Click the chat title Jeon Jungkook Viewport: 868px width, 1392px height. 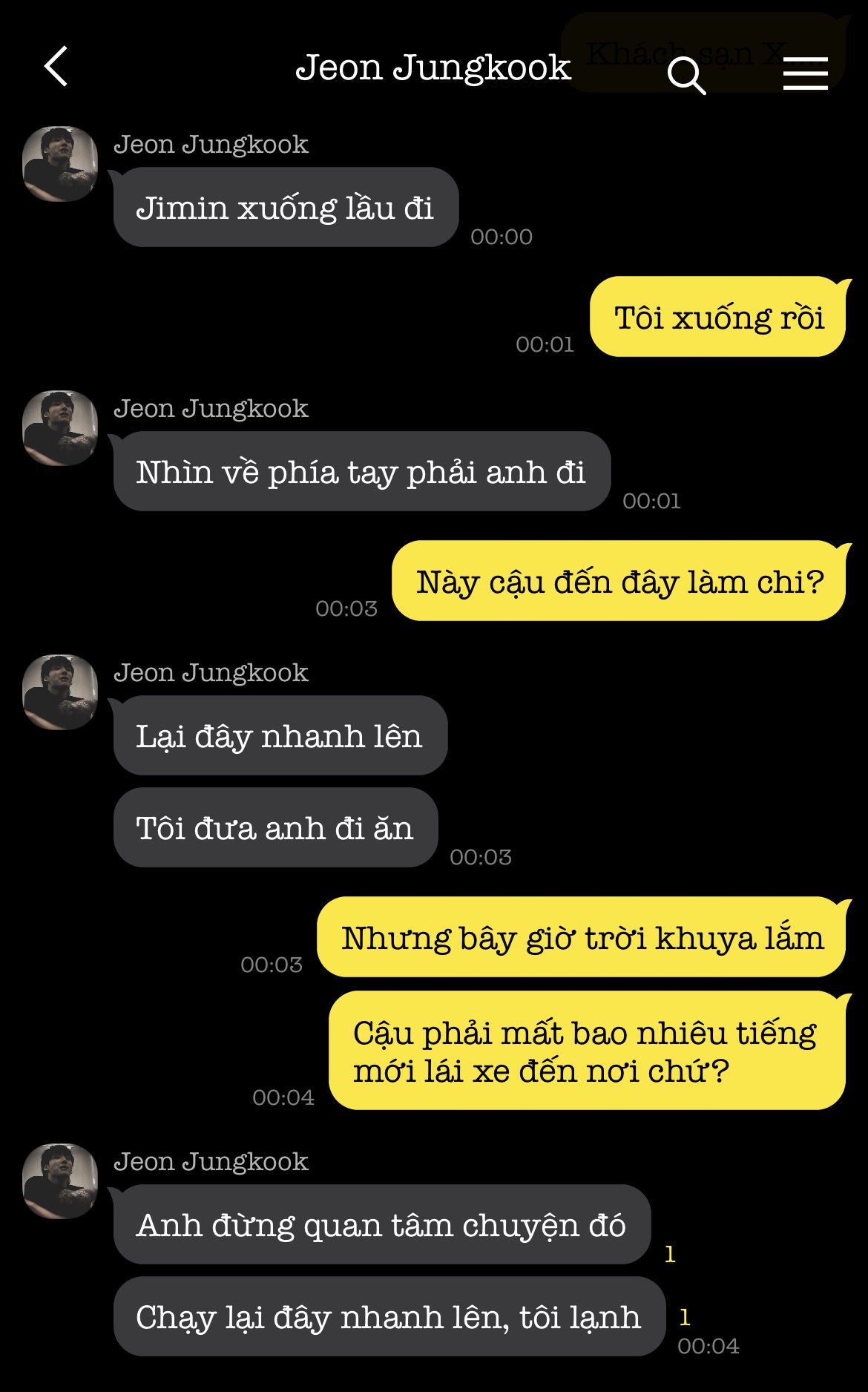click(x=433, y=68)
